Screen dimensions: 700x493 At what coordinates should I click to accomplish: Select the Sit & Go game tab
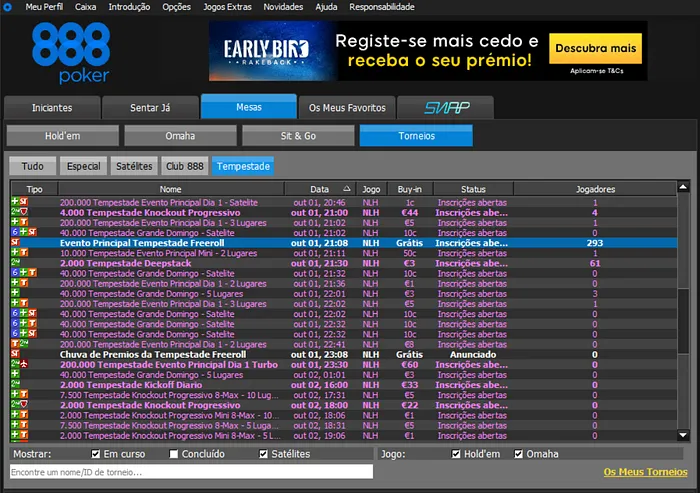(298, 136)
